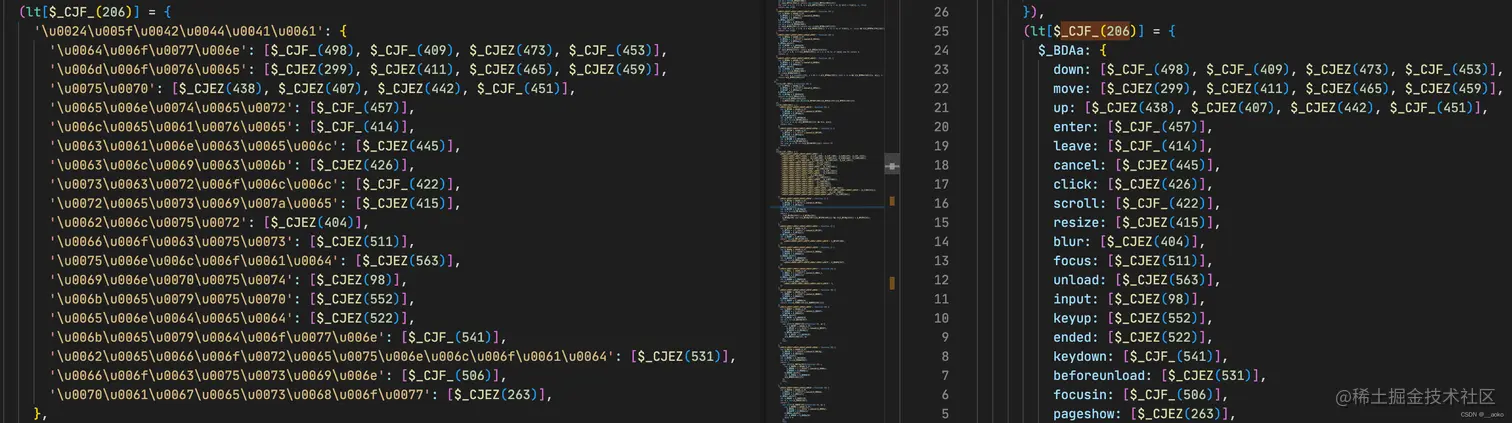Click the 'enter:' key in decoded pane
This screenshot has width=1512, height=423.
pyautogui.click(x=1076, y=127)
